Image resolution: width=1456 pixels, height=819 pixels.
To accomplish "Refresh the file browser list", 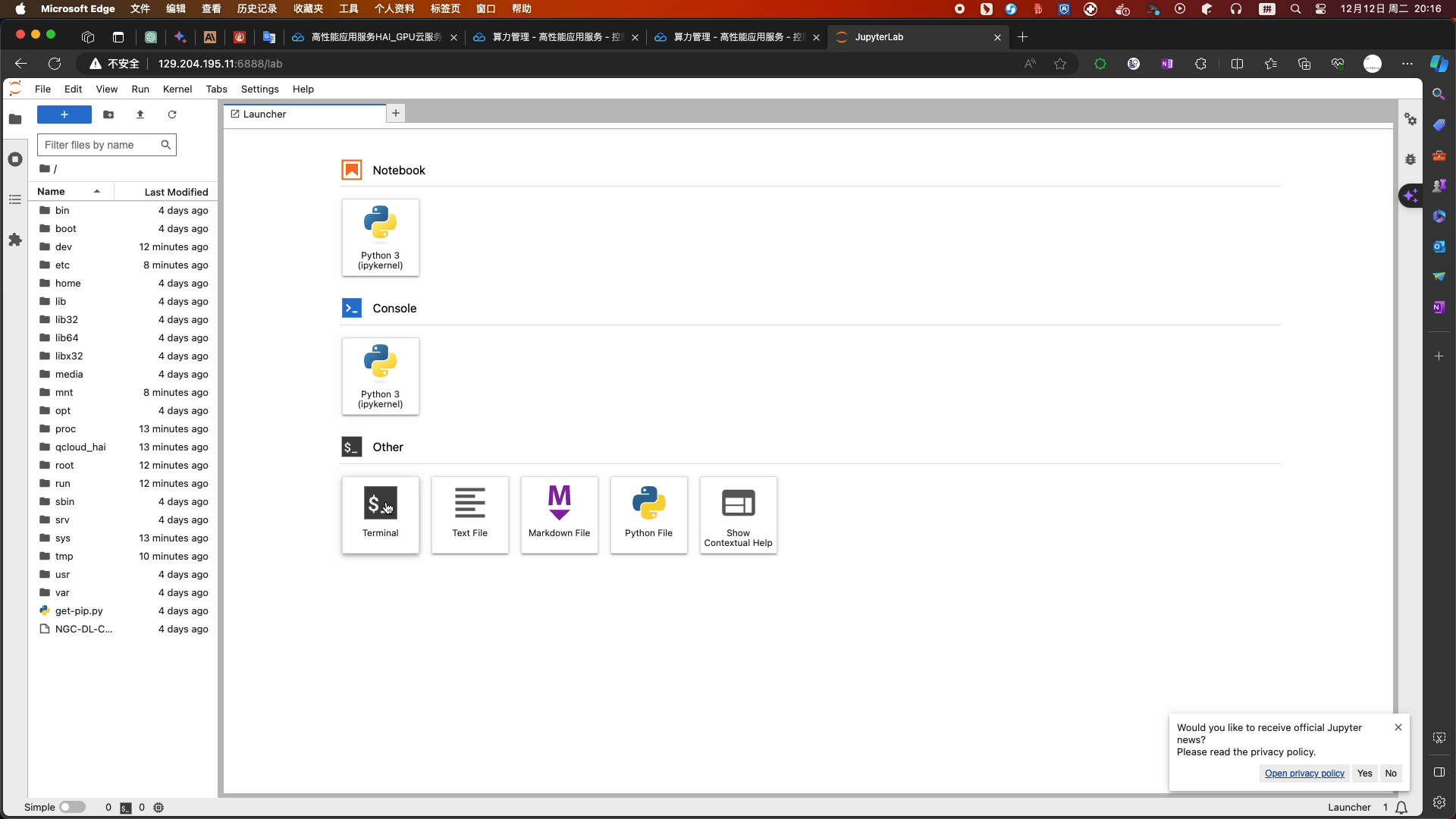I will tap(172, 115).
